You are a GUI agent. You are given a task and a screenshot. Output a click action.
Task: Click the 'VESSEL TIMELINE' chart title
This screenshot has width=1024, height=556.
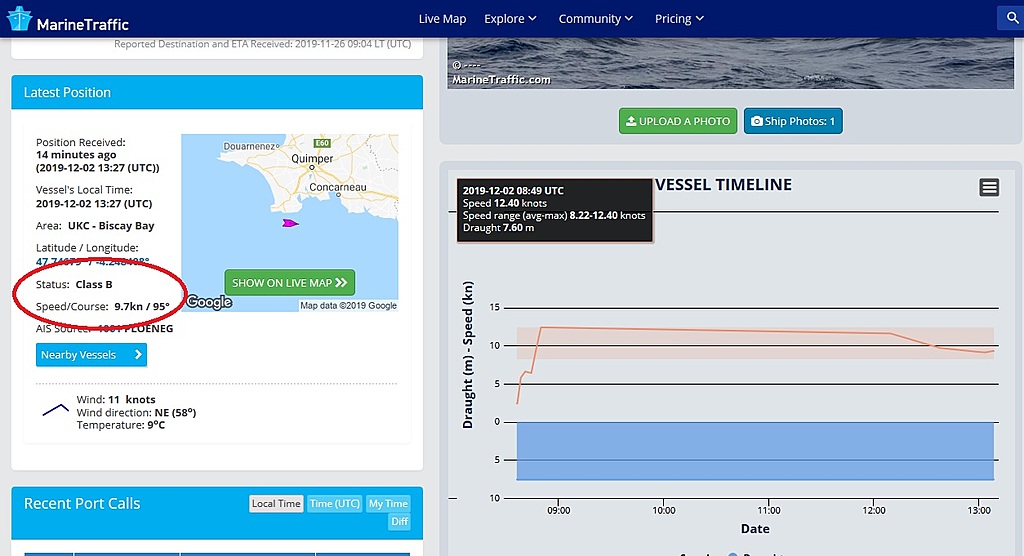tap(723, 185)
